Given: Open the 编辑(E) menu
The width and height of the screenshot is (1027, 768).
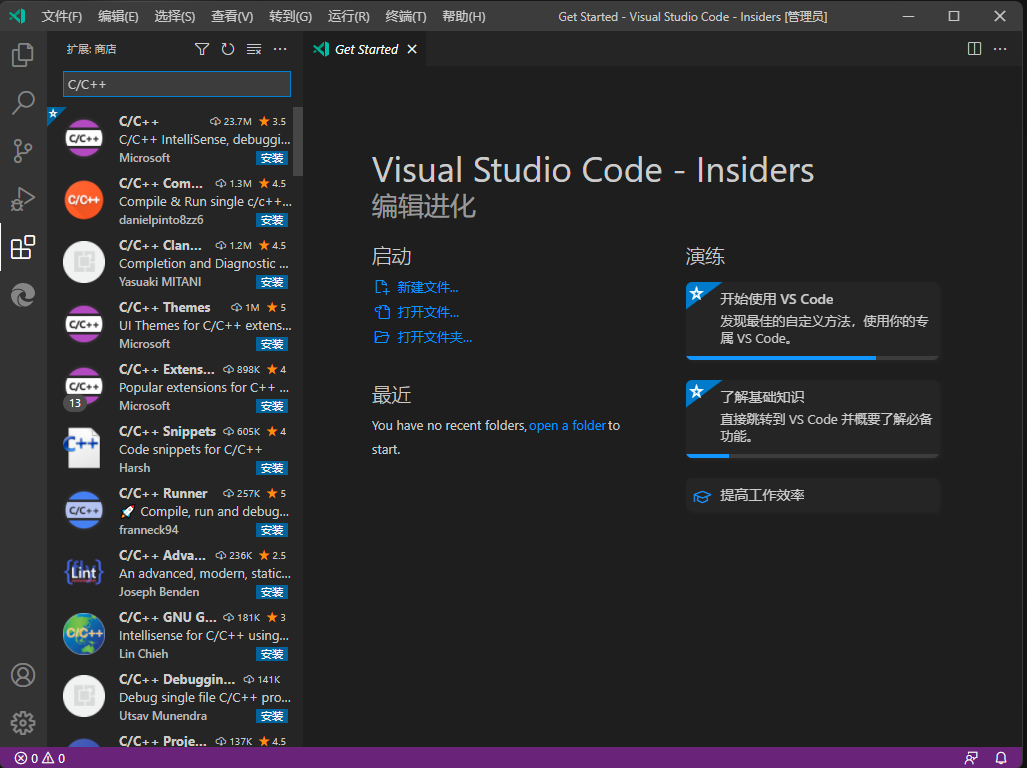Looking at the screenshot, I should [118, 16].
